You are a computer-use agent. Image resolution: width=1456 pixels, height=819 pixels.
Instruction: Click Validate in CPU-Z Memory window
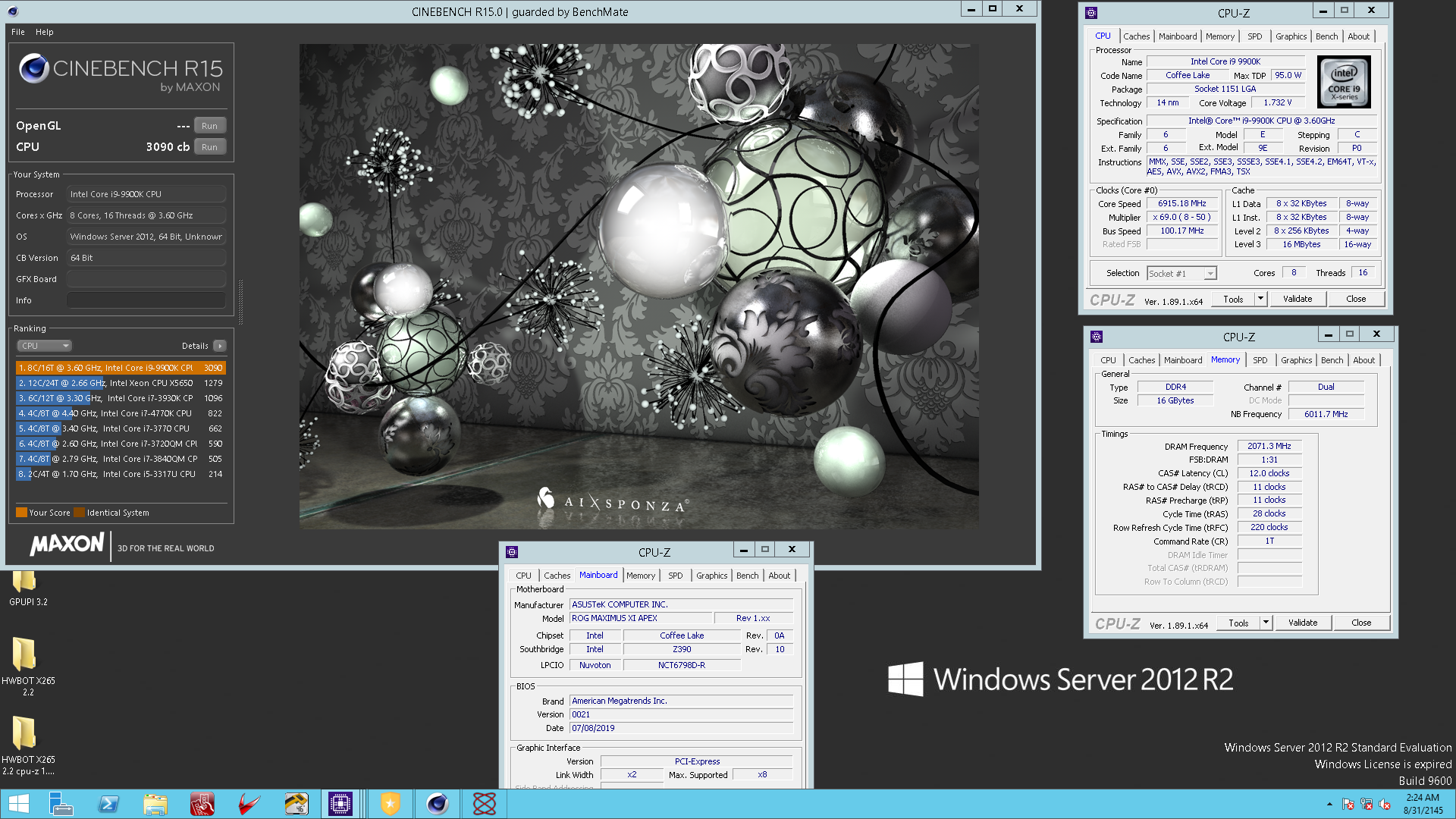click(x=1303, y=623)
